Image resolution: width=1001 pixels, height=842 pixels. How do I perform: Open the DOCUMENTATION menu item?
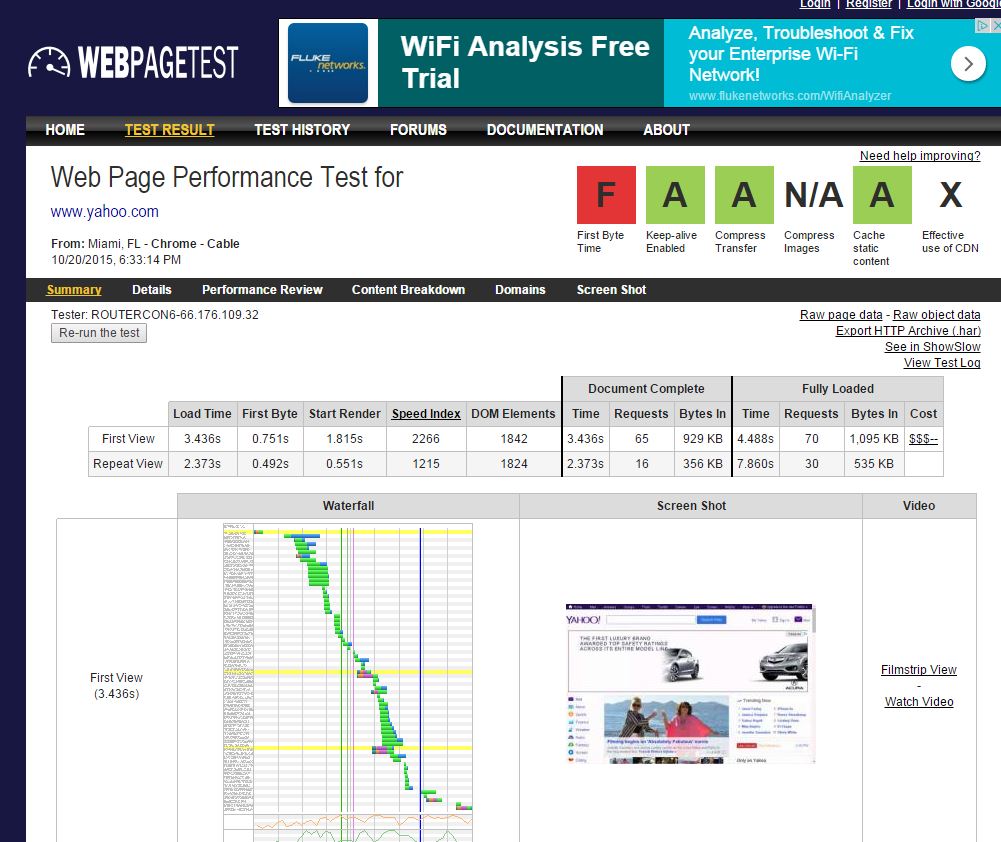[x=545, y=130]
